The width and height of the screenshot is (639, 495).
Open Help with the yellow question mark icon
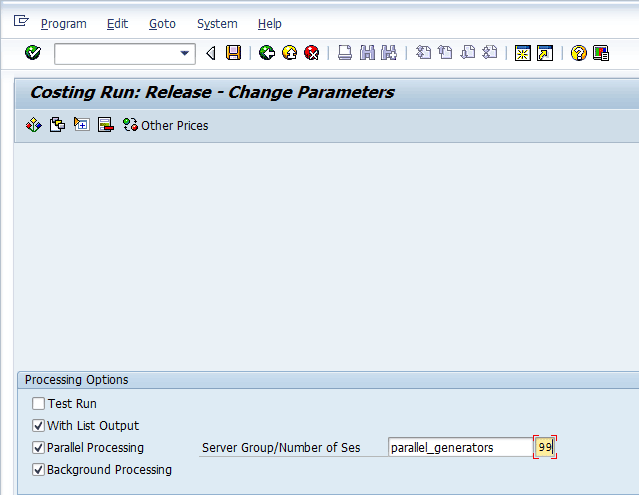coord(579,53)
